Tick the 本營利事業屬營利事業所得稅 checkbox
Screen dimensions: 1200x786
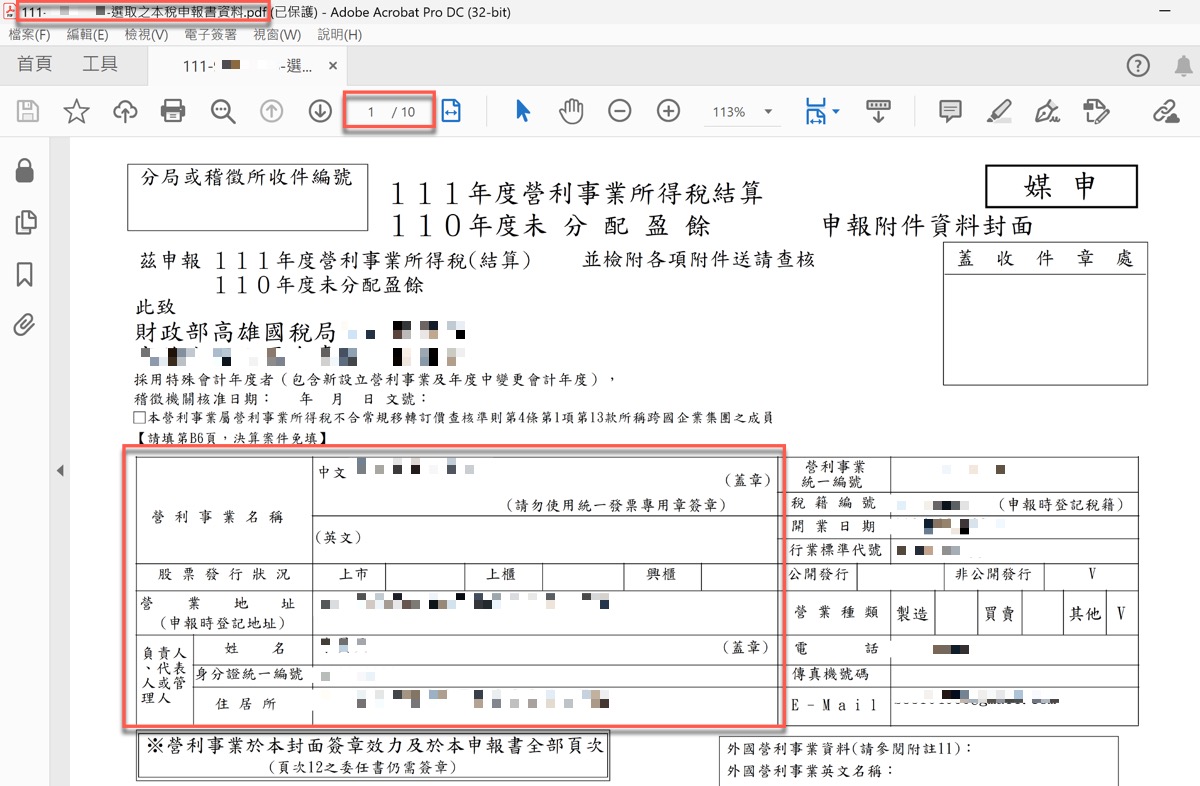tap(139, 417)
